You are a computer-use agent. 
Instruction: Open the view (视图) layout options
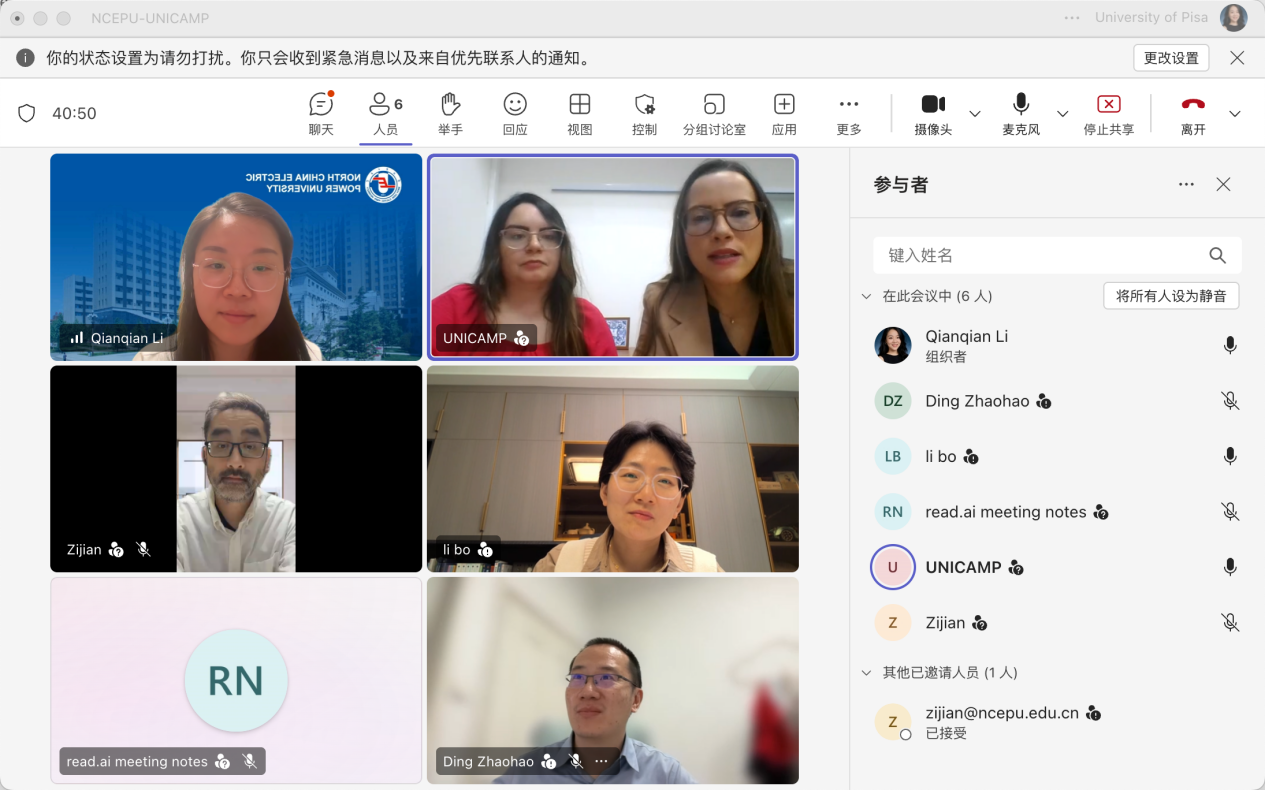coord(580,105)
